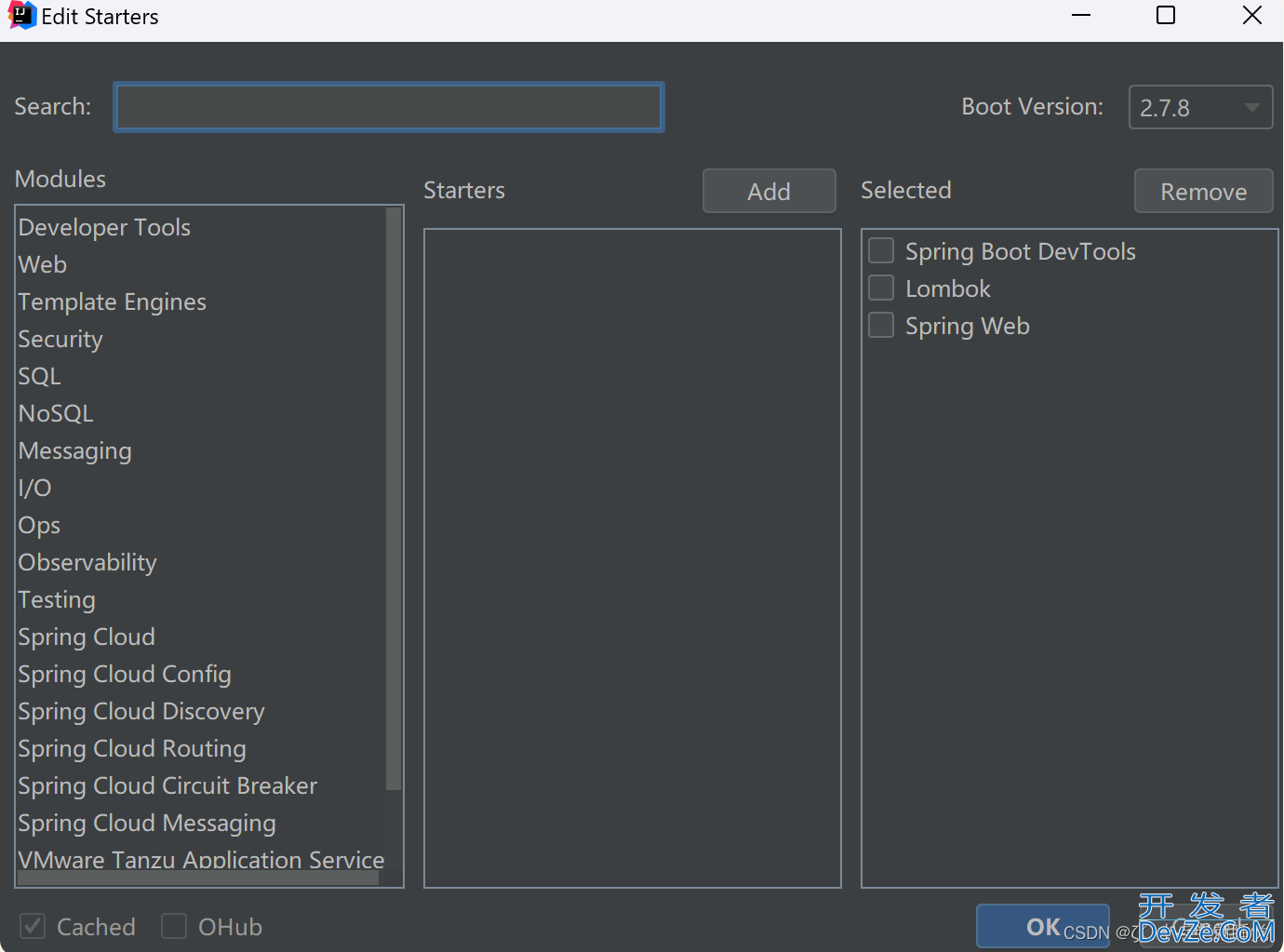Select the Security module

tap(201, 339)
